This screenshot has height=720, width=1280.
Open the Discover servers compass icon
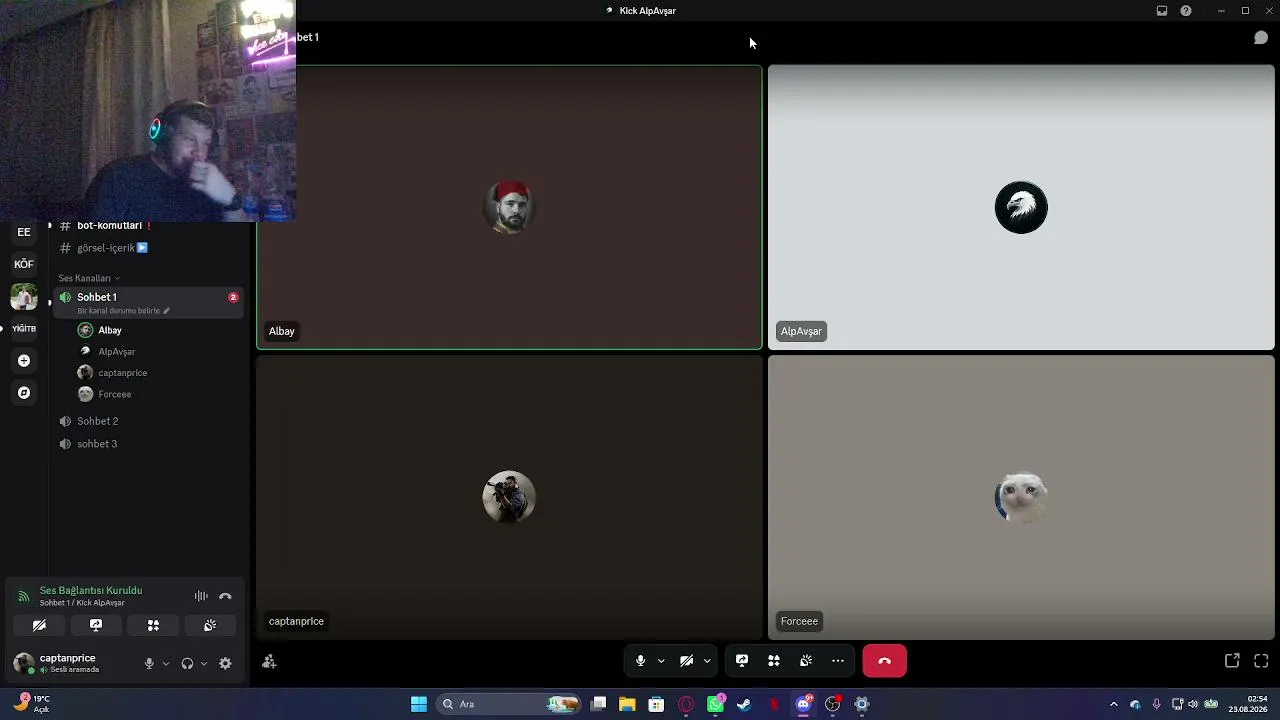(24, 393)
